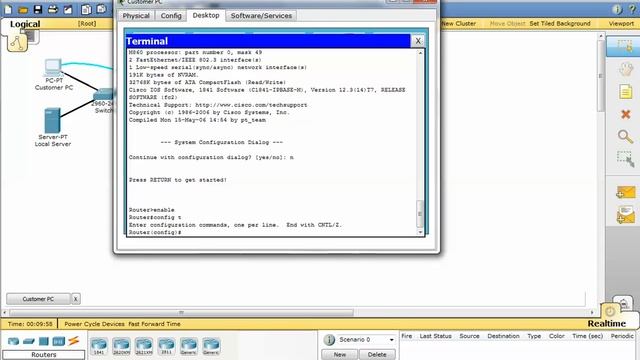Click the Add Simple PDU envelope
Image resolution: width=640 pixels, height=360 pixels.
point(626,192)
